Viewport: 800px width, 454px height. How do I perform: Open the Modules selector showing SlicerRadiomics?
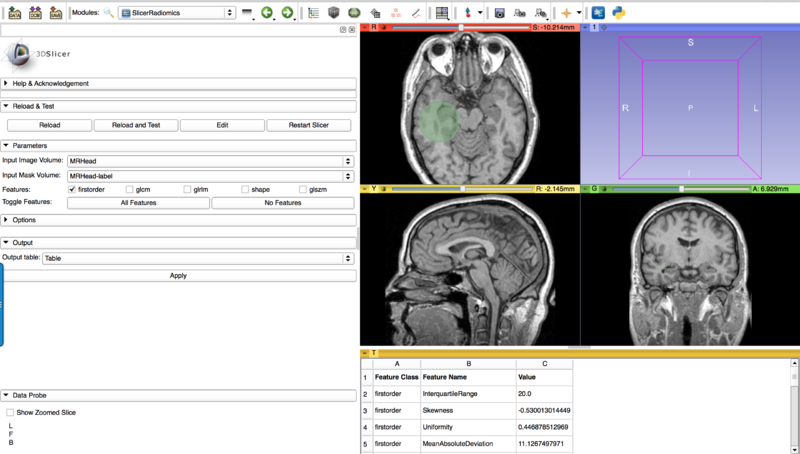click(x=176, y=13)
